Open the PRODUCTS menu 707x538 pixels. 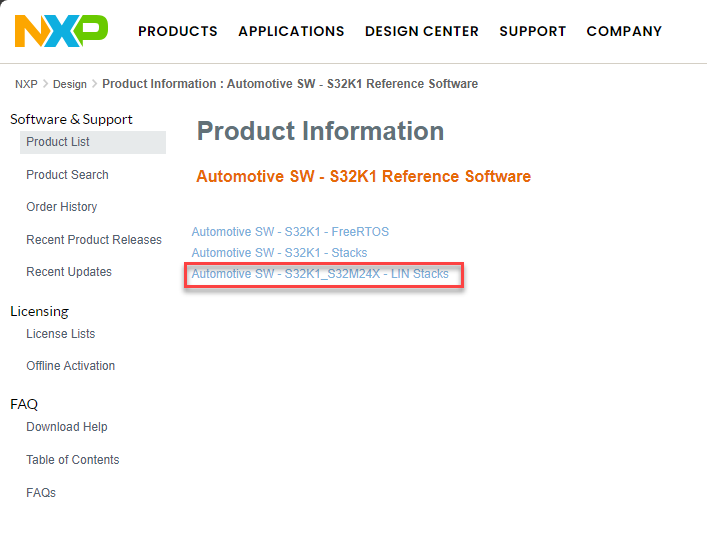pos(178,32)
